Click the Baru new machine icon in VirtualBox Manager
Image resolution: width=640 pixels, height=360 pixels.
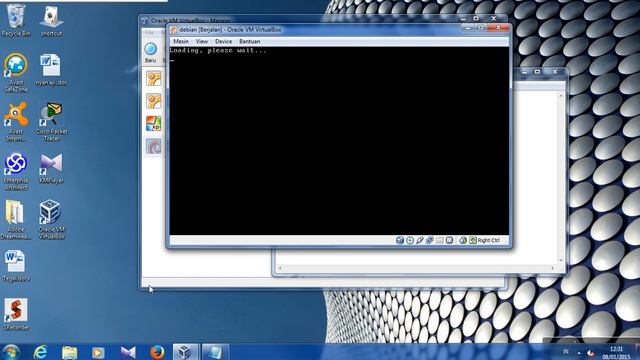(x=151, y=49)
